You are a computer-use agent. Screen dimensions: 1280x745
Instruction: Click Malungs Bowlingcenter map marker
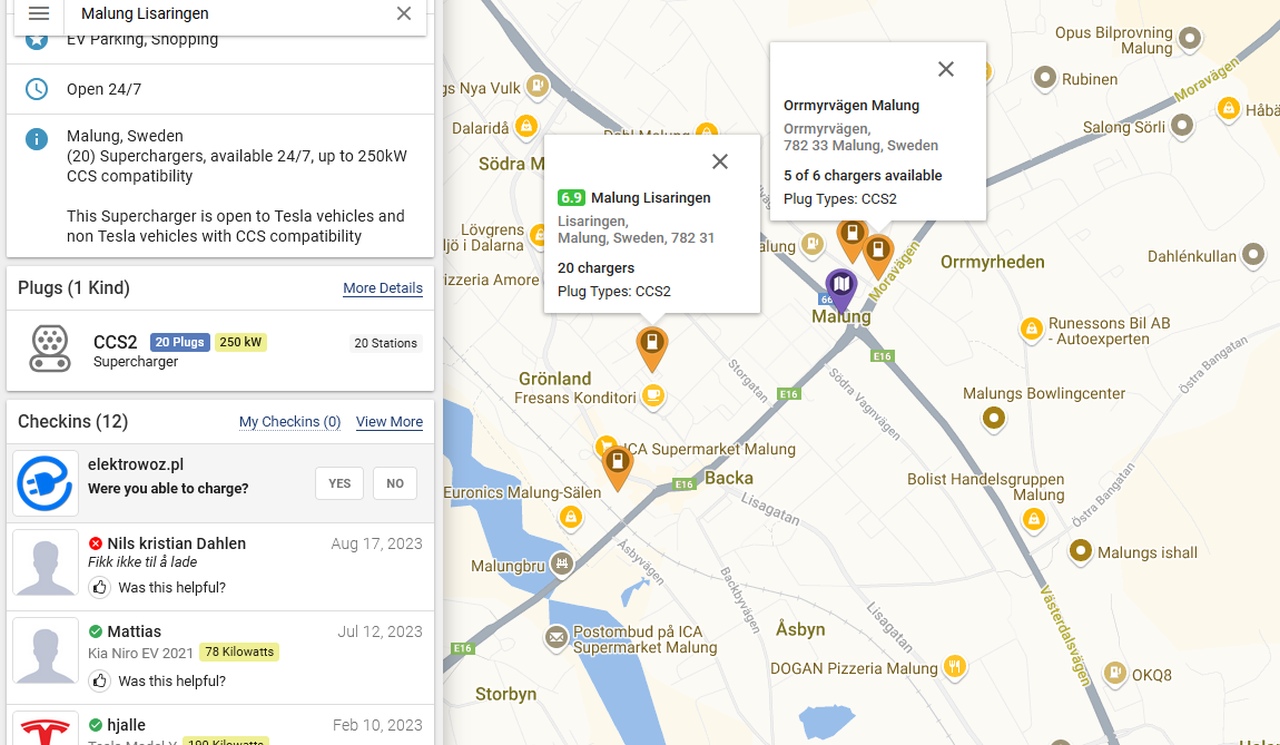pyautogui.click(x=993, y=418)
